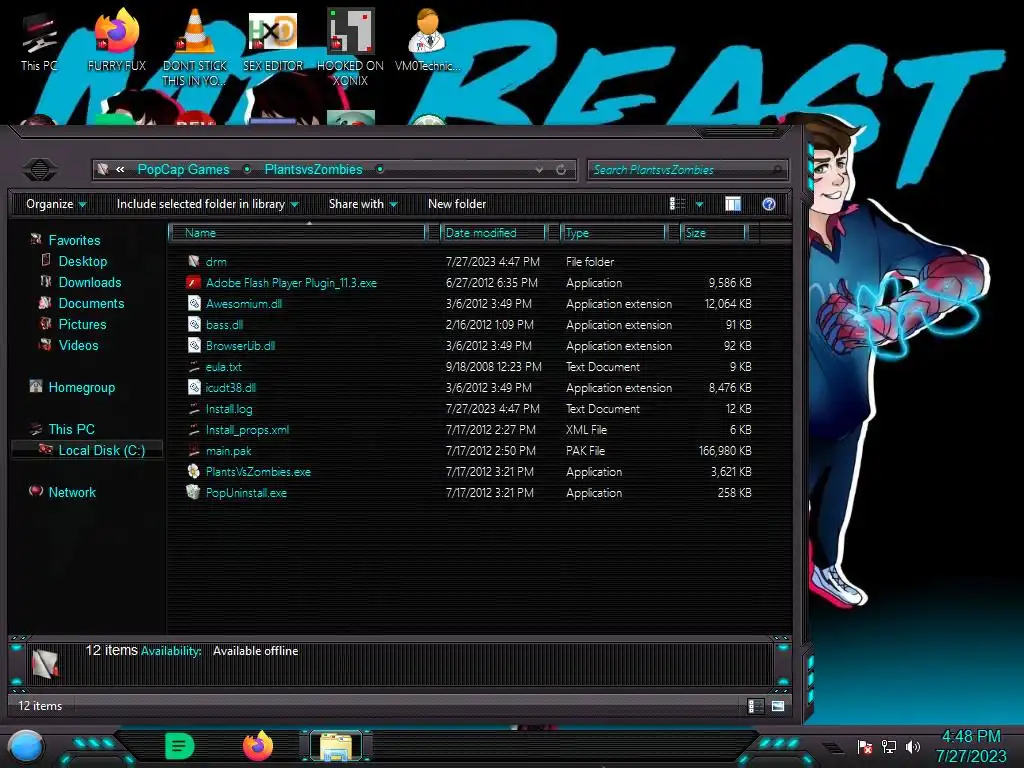
Task: Expand PlantsvsZombies breadcrumb arrow
Action: [x=379, y=170]
